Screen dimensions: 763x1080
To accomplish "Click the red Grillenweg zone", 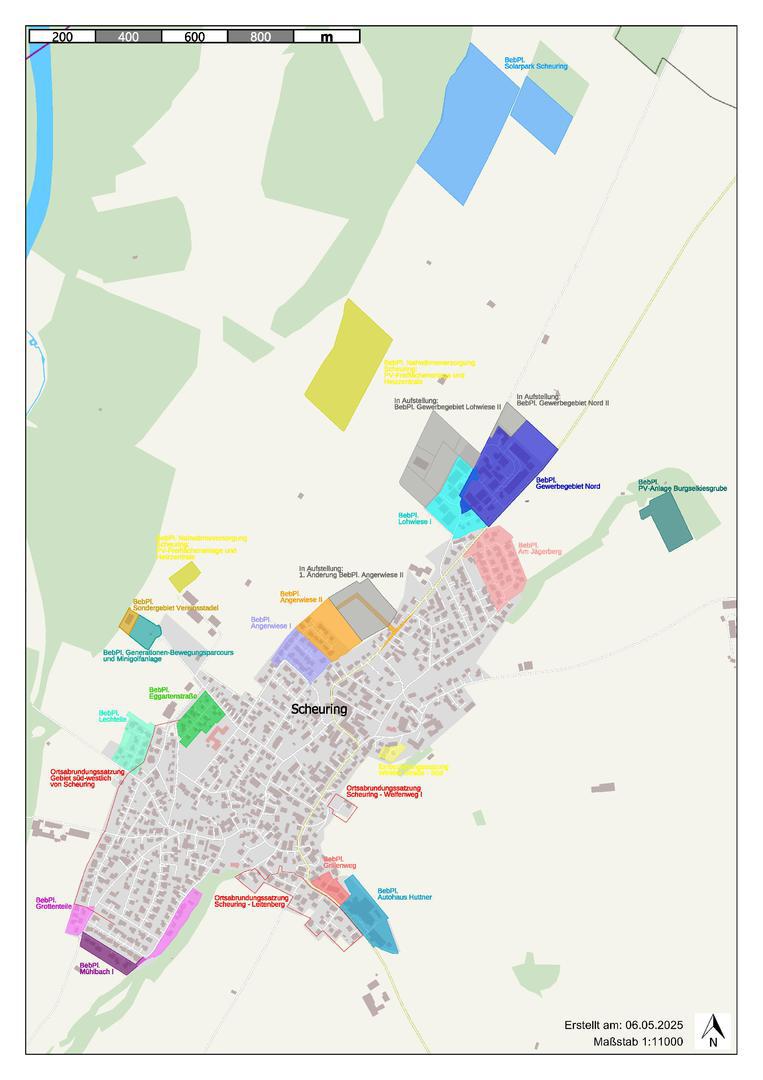I will 328,887.
